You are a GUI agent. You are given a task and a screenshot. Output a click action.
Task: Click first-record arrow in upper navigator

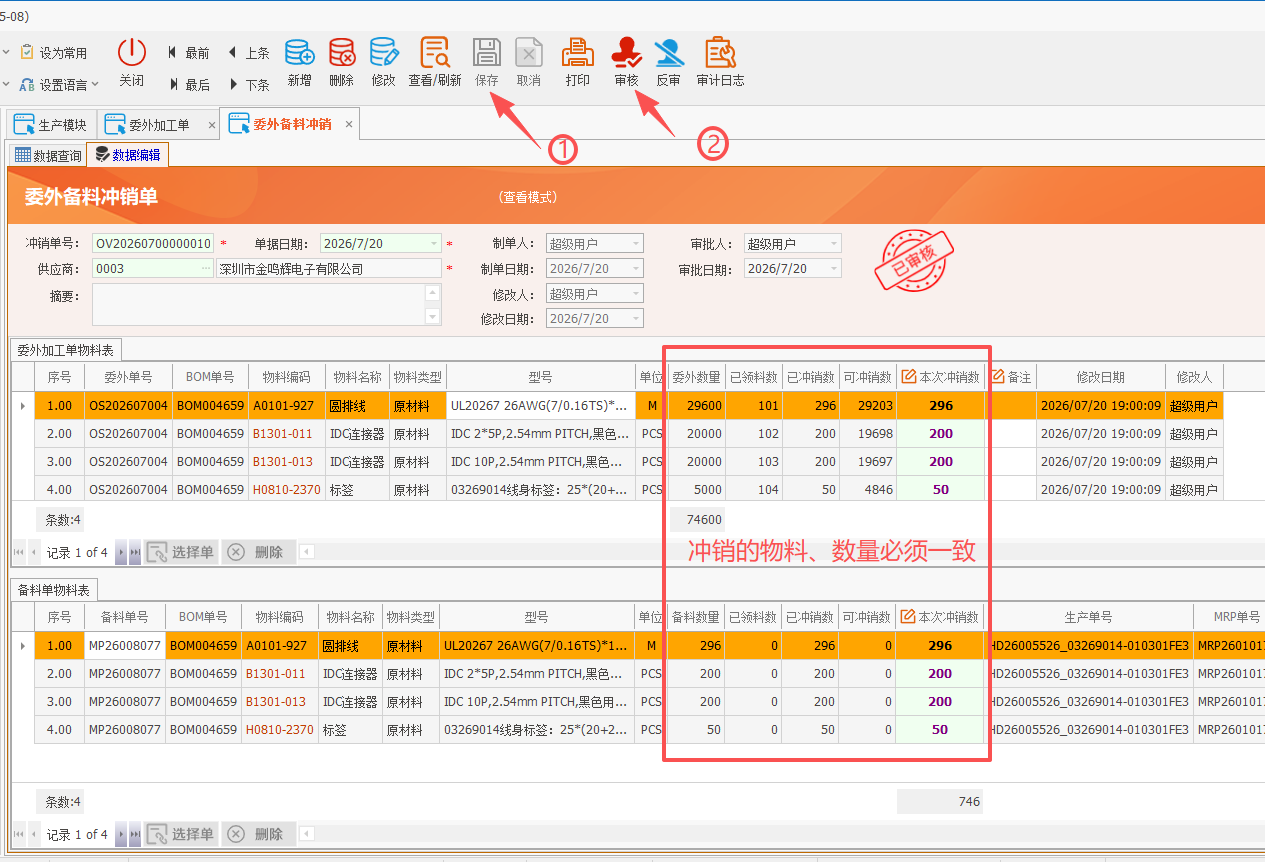click(x=19, y=552)
